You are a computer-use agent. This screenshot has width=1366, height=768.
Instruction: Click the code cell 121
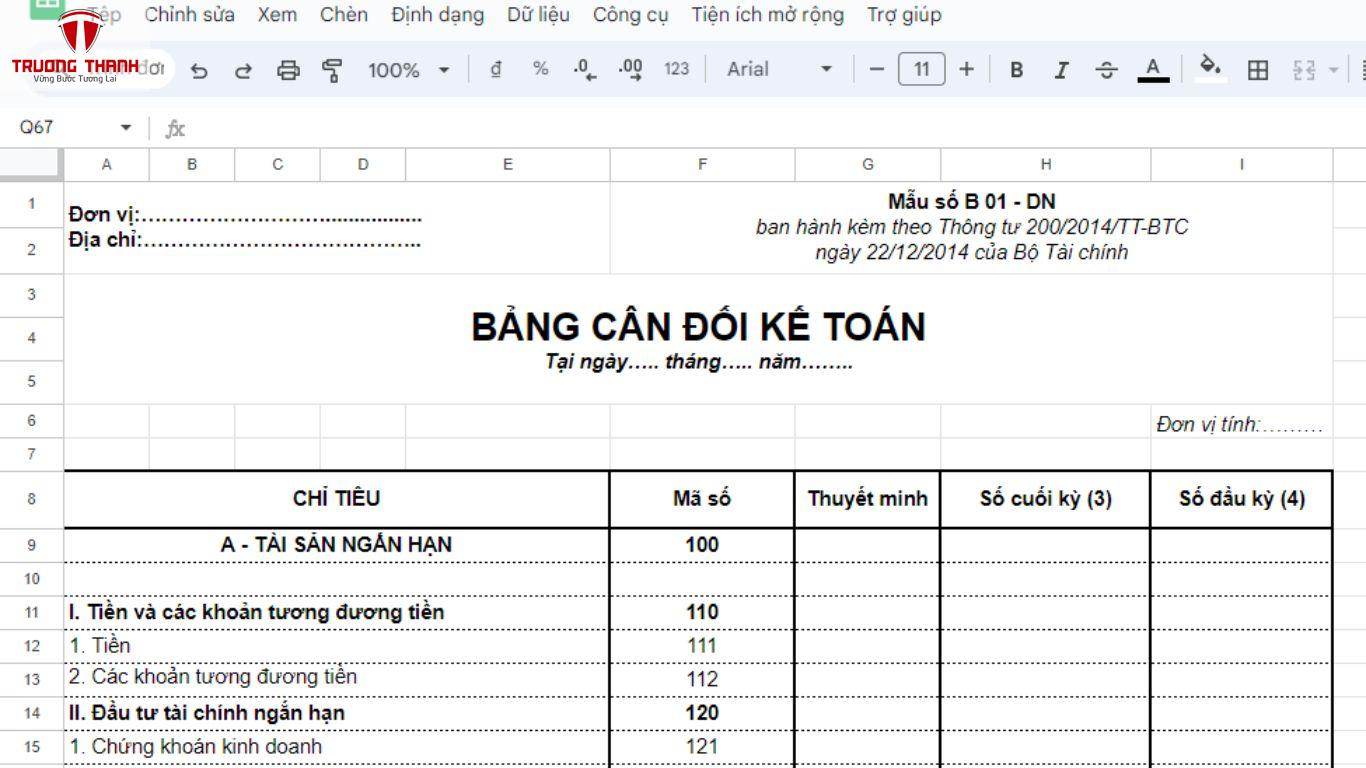pos(702,746)
